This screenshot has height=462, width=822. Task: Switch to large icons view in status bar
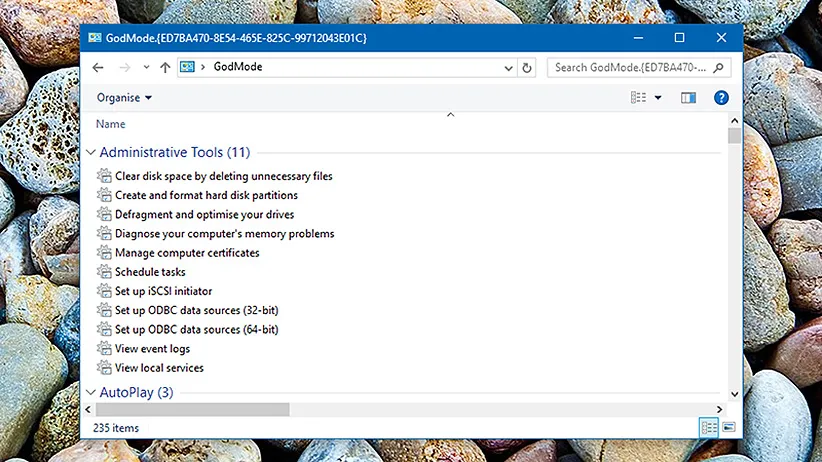[x=729, y=427]
